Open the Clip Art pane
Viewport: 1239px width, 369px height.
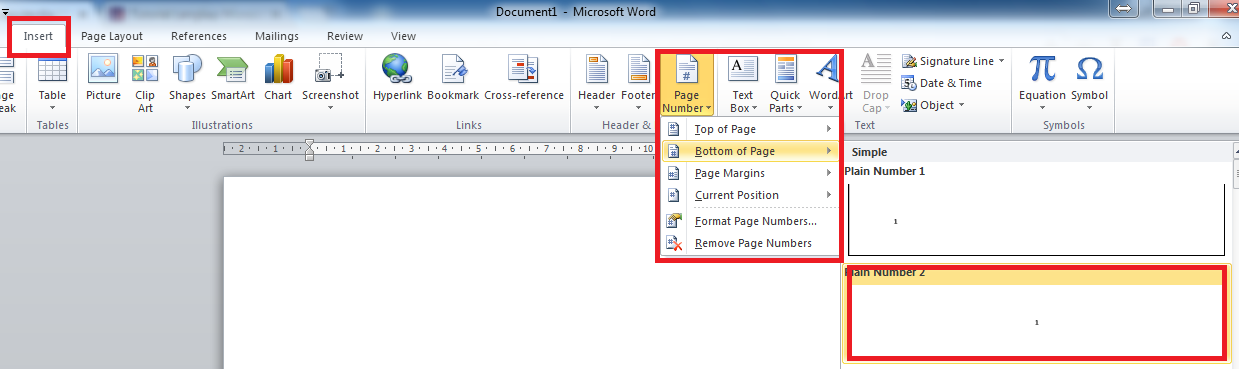point(145,84)
